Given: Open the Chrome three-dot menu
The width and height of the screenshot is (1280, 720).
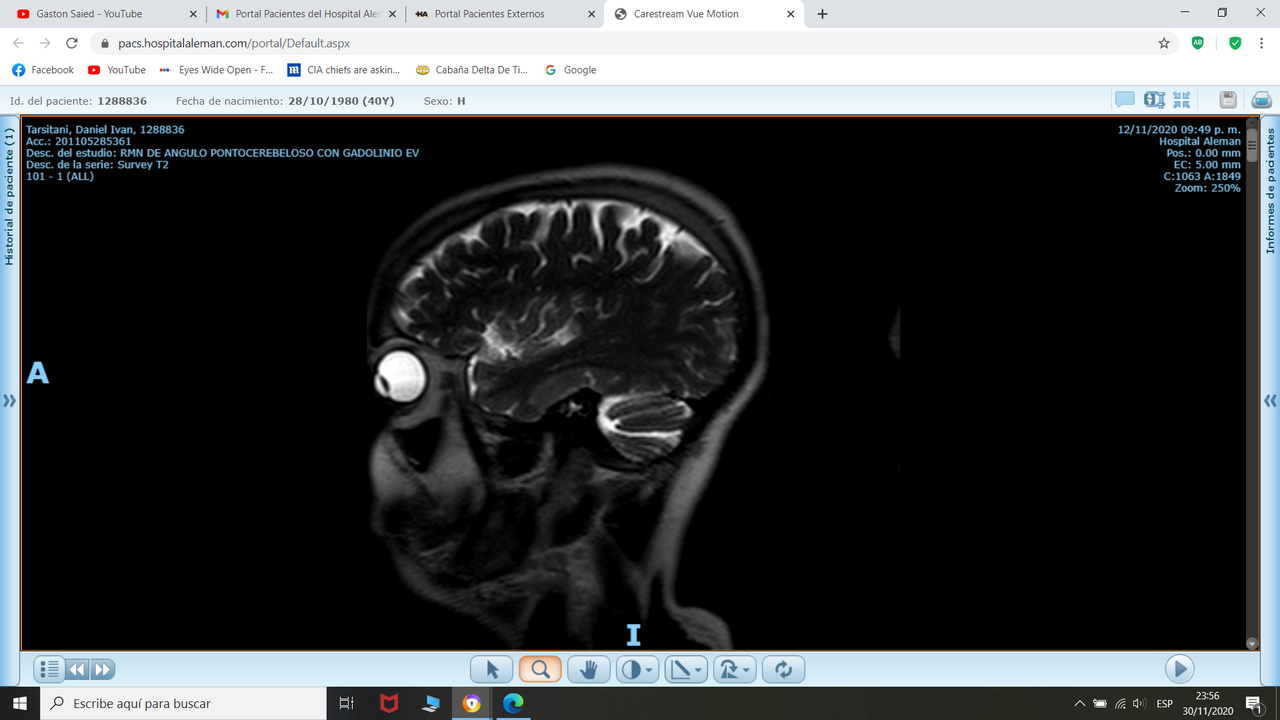Looking at the screenshot, I should [1263, 43].
